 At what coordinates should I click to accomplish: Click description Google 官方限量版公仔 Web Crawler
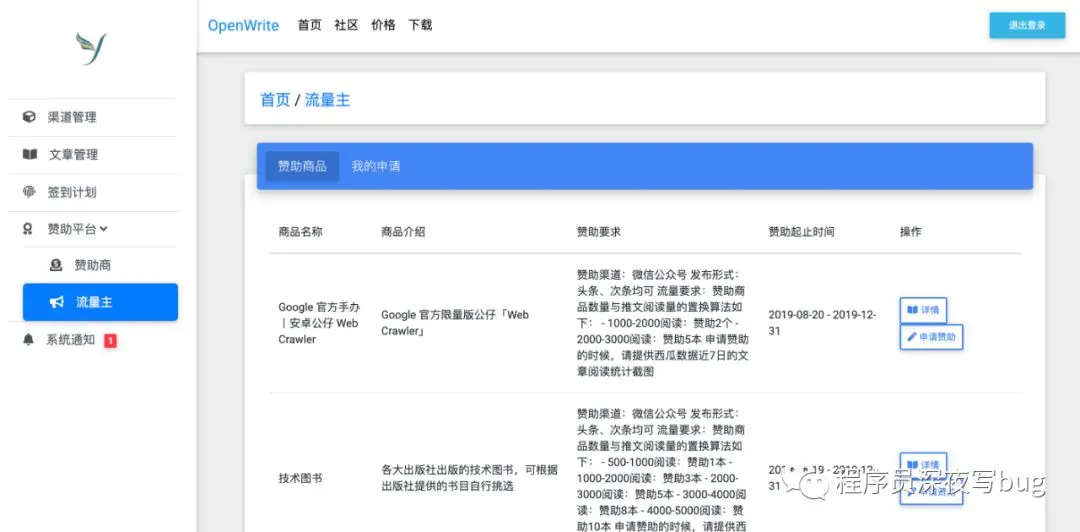pyautogui.click(x=455, y=323)
